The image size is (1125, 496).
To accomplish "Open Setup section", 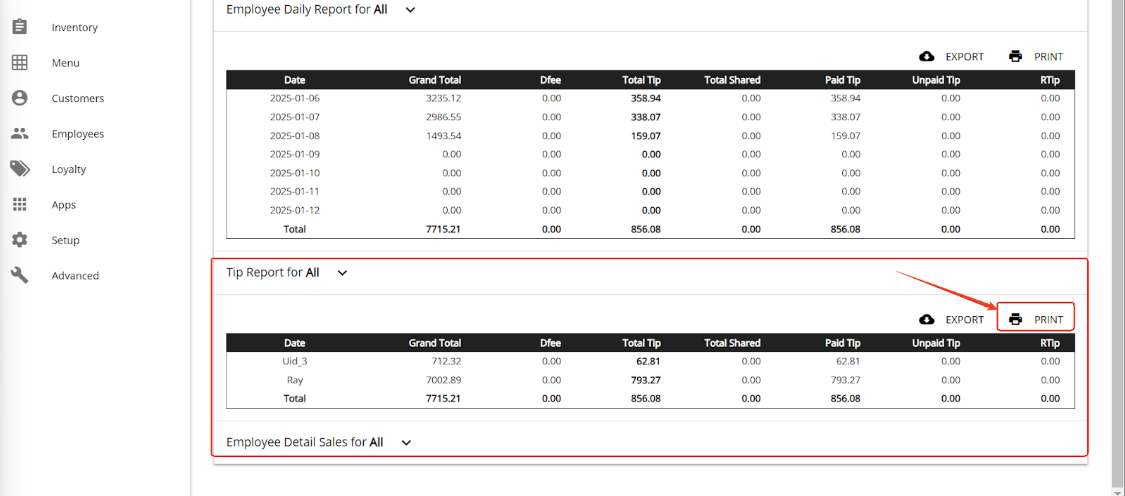I will (65, 240).
